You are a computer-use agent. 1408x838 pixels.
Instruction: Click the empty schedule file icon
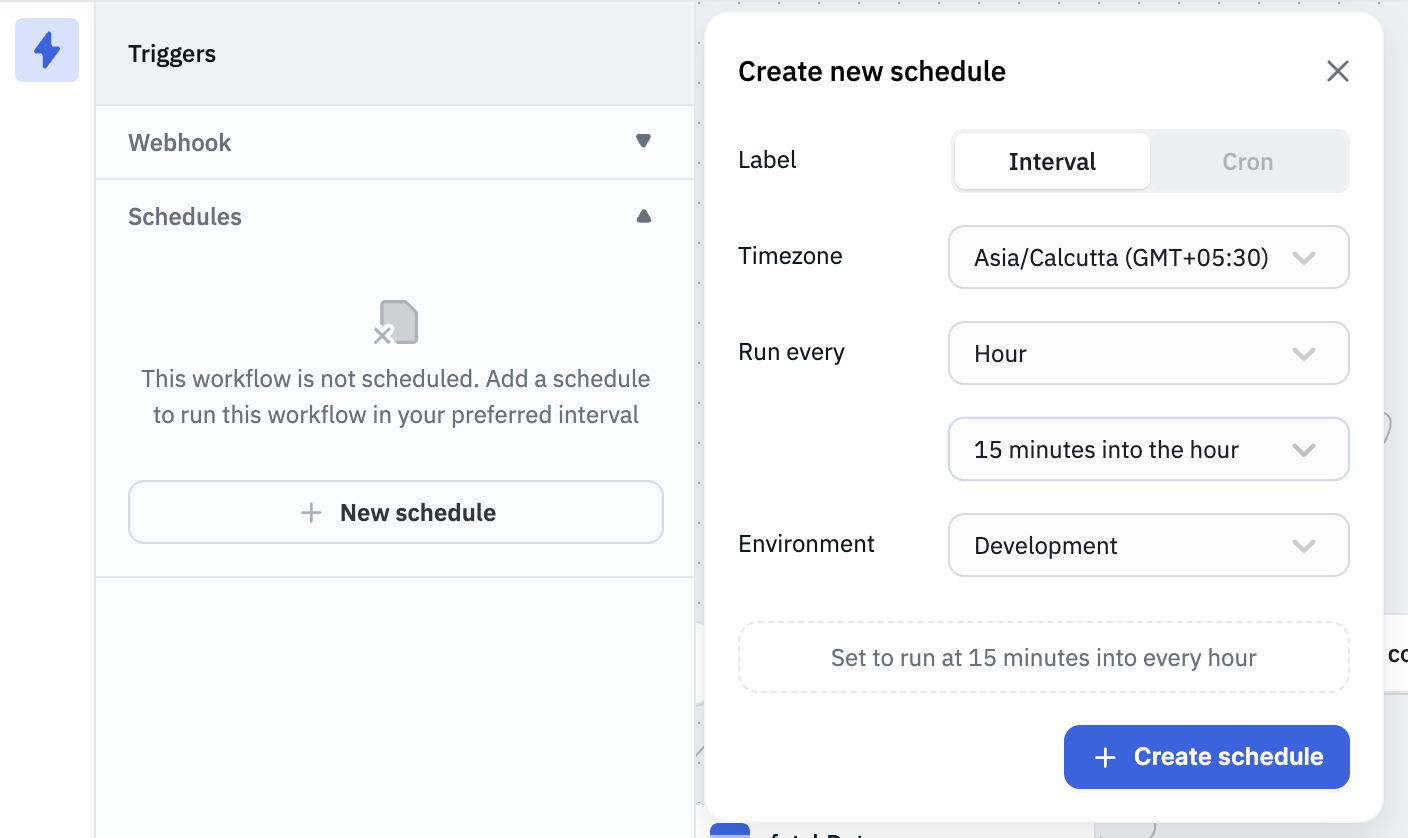pyautogui.click(x=396, y=322)
